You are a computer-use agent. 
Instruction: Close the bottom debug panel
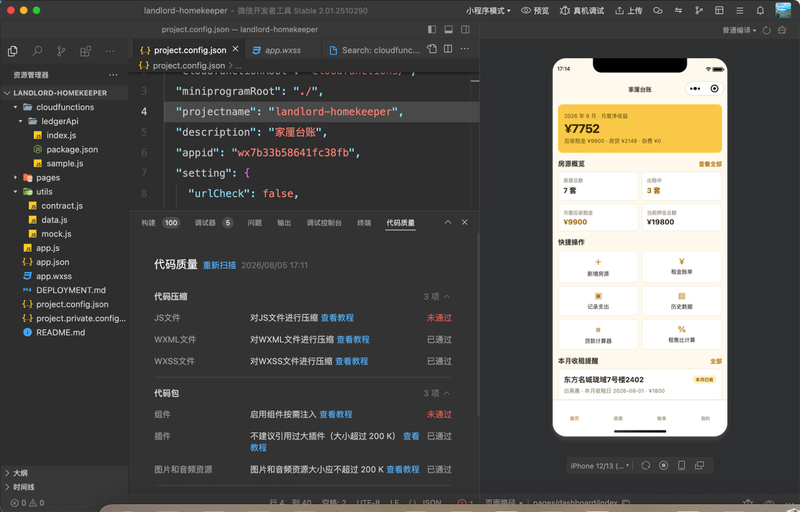[x=464, y=222]
